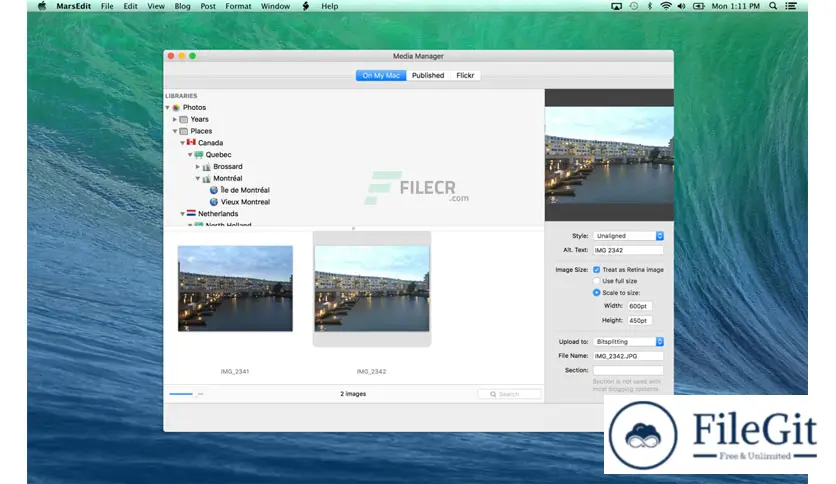Click the Section input field
Screen dimensions: 836x484
(x=628, y=370)
